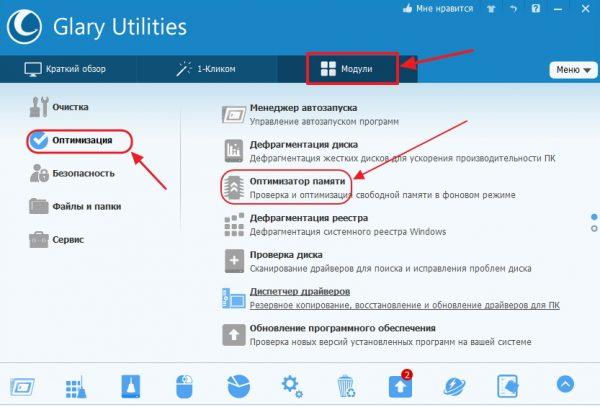Select Очистка category in sidebar

(x=59, y=107)
